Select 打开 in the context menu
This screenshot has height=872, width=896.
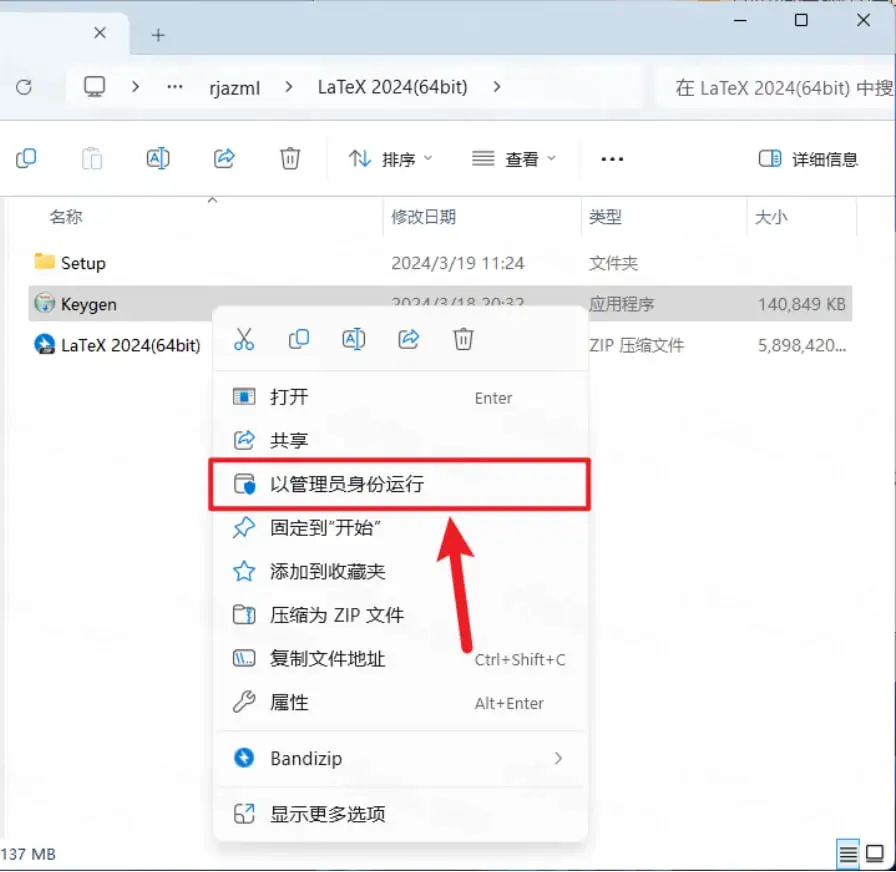coord(401,397)
